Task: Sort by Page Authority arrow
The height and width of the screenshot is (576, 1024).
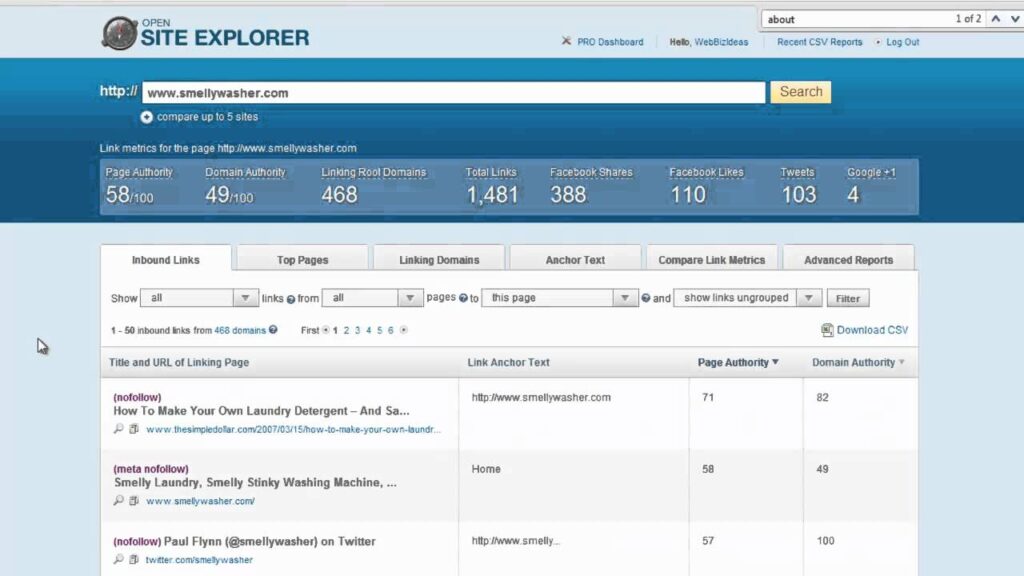Action: click(775, 362)
